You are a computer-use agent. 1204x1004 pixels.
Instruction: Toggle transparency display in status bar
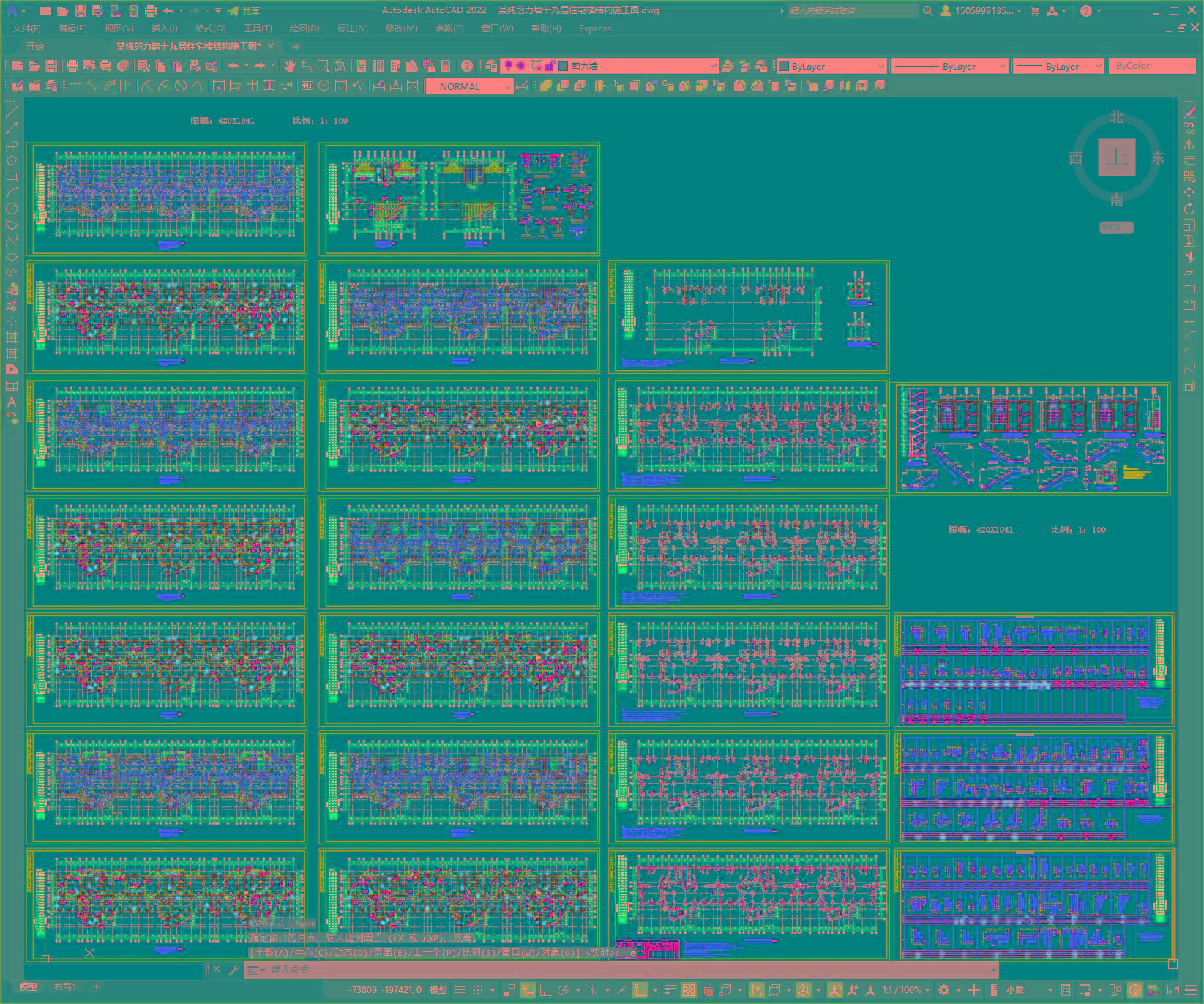click(x=689, y=990)
